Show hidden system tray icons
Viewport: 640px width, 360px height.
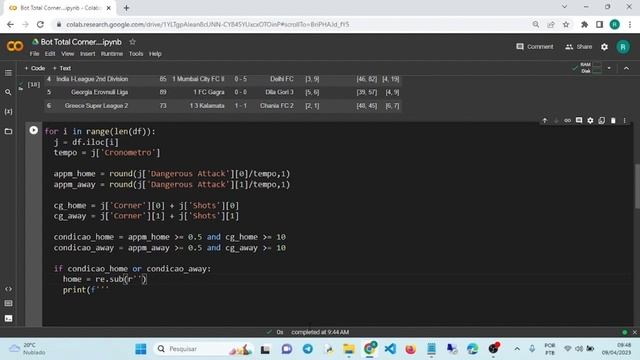[517, 349]
